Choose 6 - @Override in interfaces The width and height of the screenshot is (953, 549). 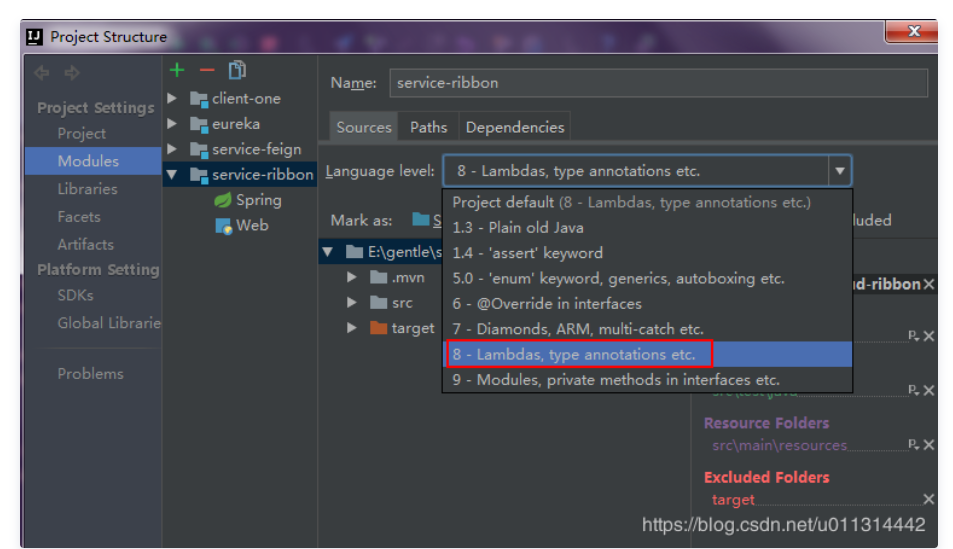(x=647, y=304)
